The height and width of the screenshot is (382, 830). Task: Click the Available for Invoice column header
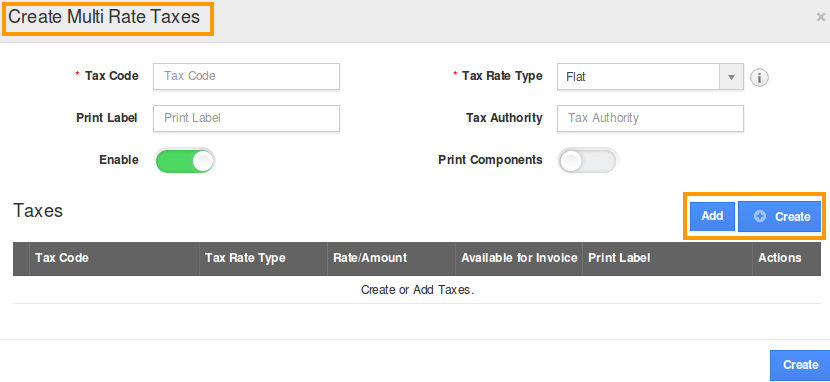pos(519,259)
